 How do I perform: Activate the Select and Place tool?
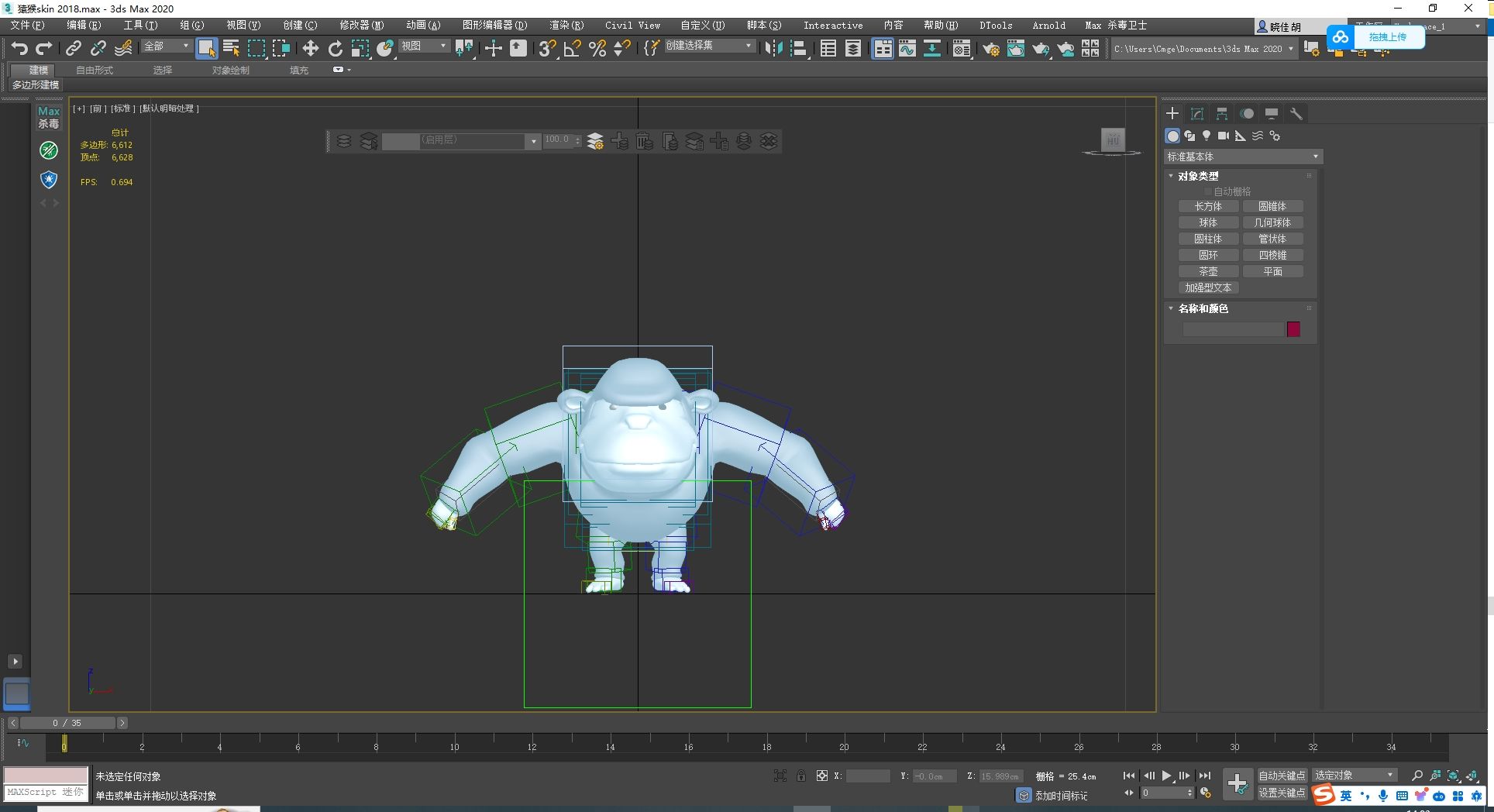coord(385,48)
